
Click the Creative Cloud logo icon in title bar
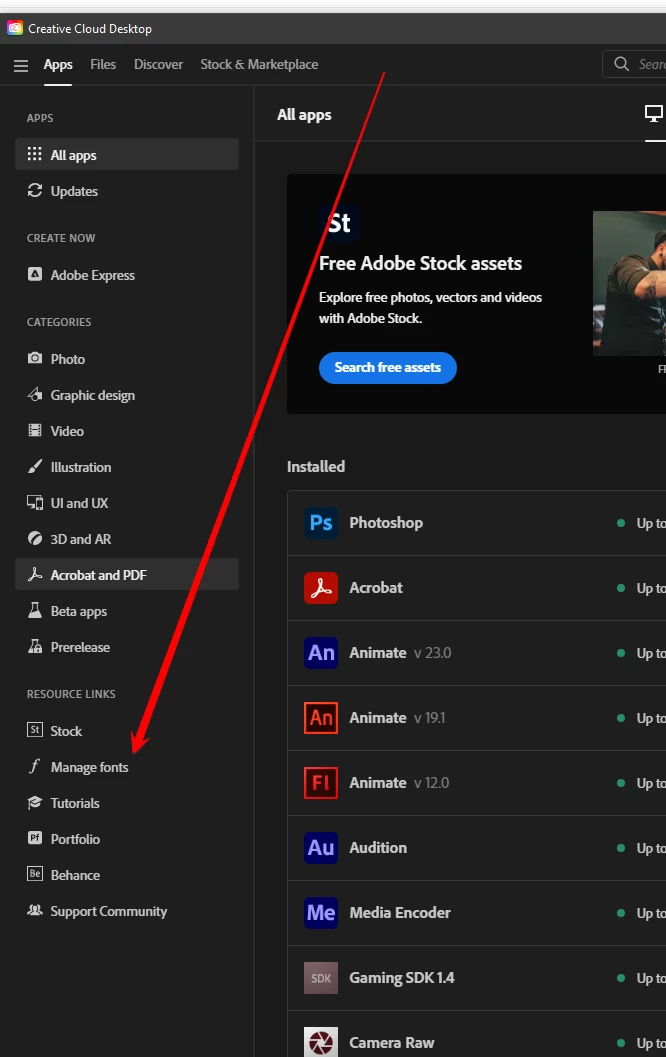click(x=15, y=28)
